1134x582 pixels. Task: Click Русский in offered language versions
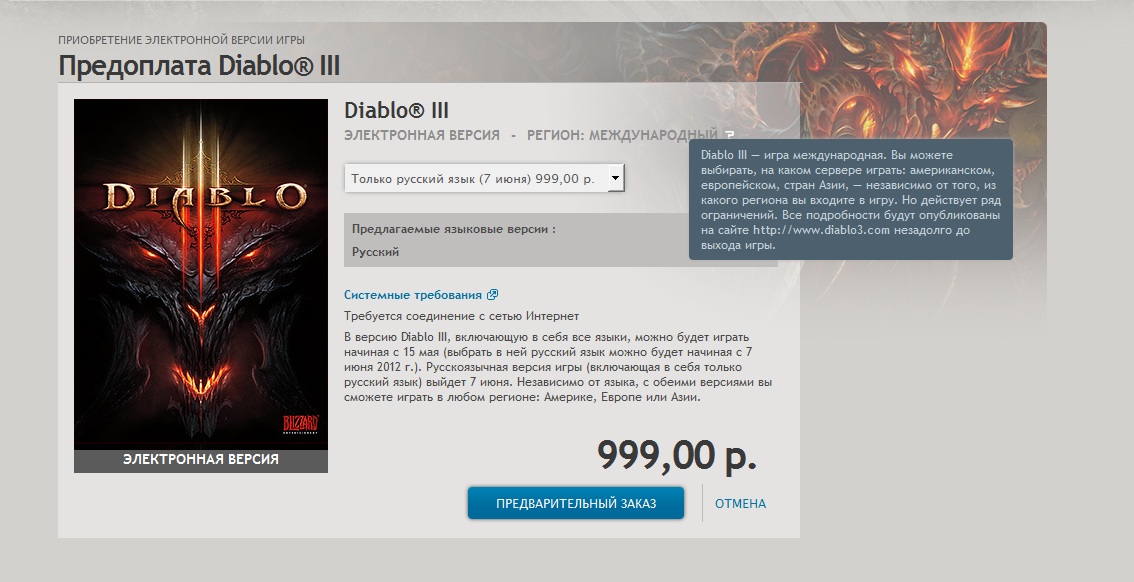tap(375, 252)
